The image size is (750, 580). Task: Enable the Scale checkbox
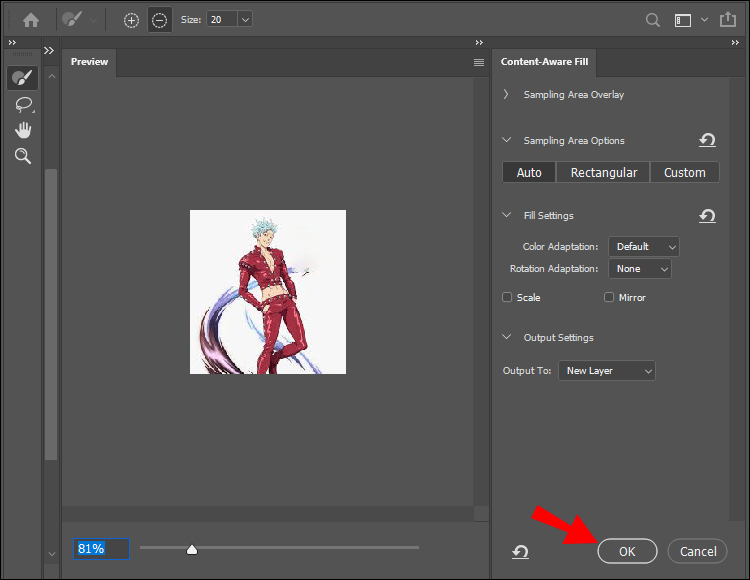pos(507,297)
